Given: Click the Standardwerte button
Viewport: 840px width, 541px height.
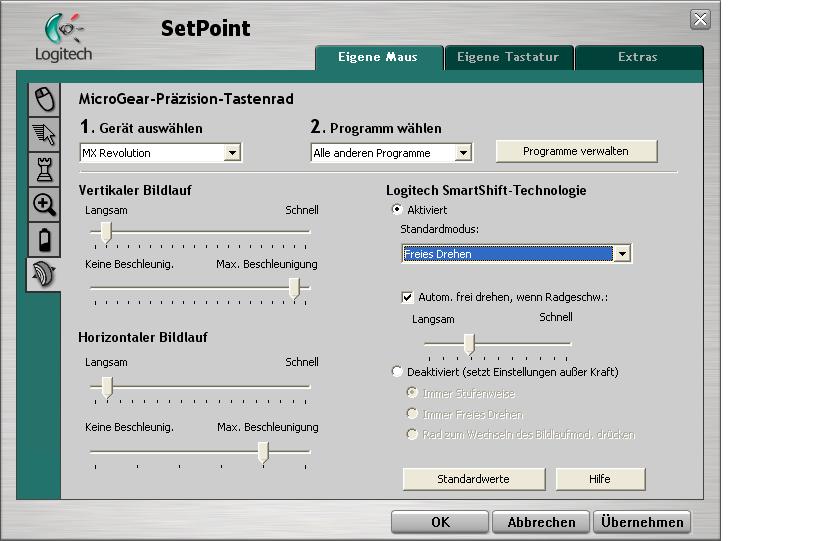Looking at the screenshot, I should point(474,479).
